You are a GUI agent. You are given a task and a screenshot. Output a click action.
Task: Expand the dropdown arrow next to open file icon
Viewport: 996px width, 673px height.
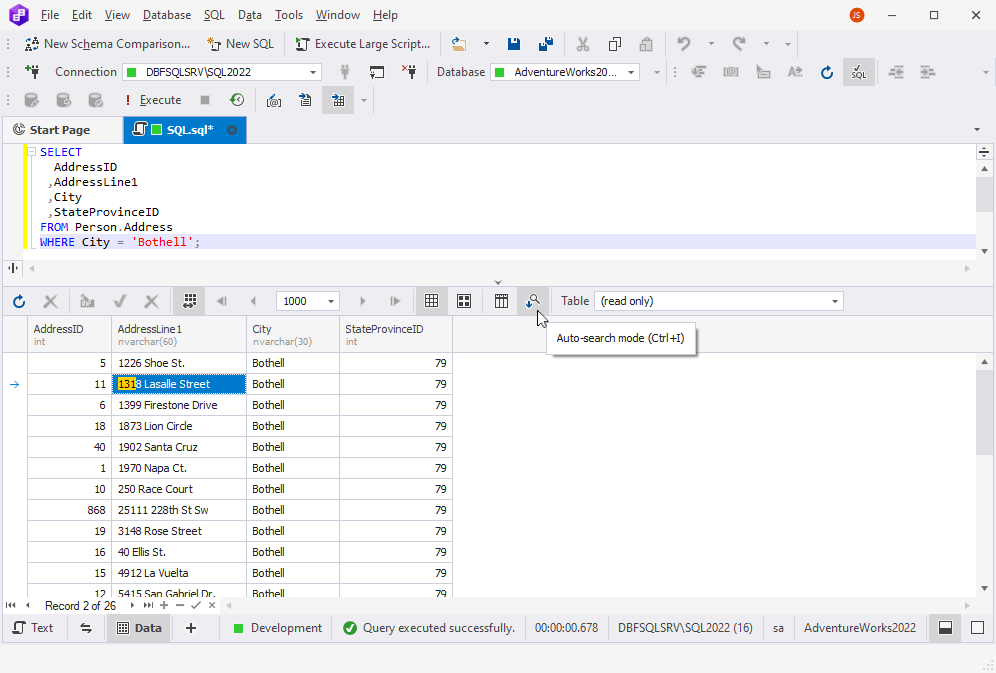[x=486, y=44]
